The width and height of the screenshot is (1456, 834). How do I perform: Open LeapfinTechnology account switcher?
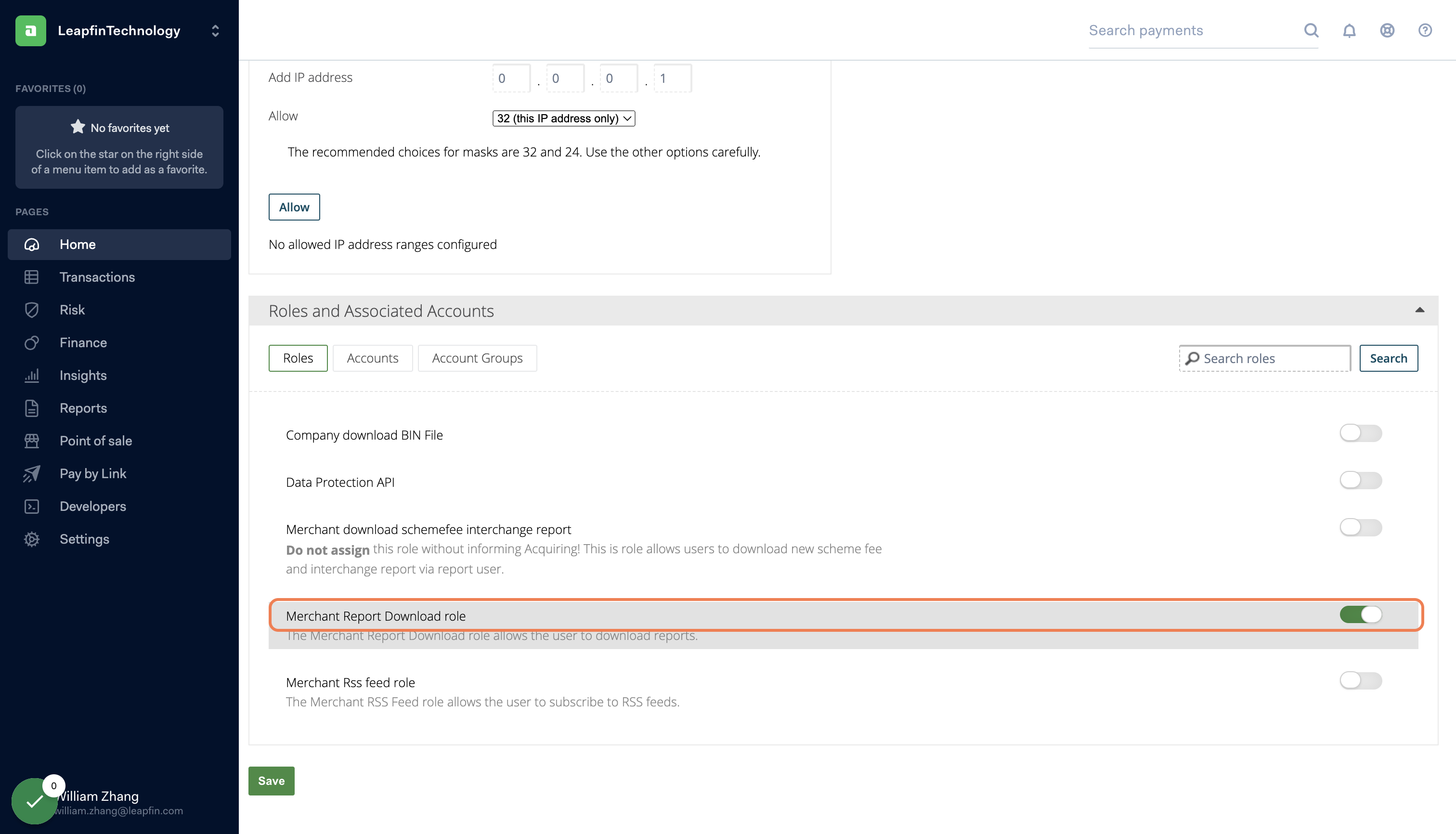[x=215, y=30]
